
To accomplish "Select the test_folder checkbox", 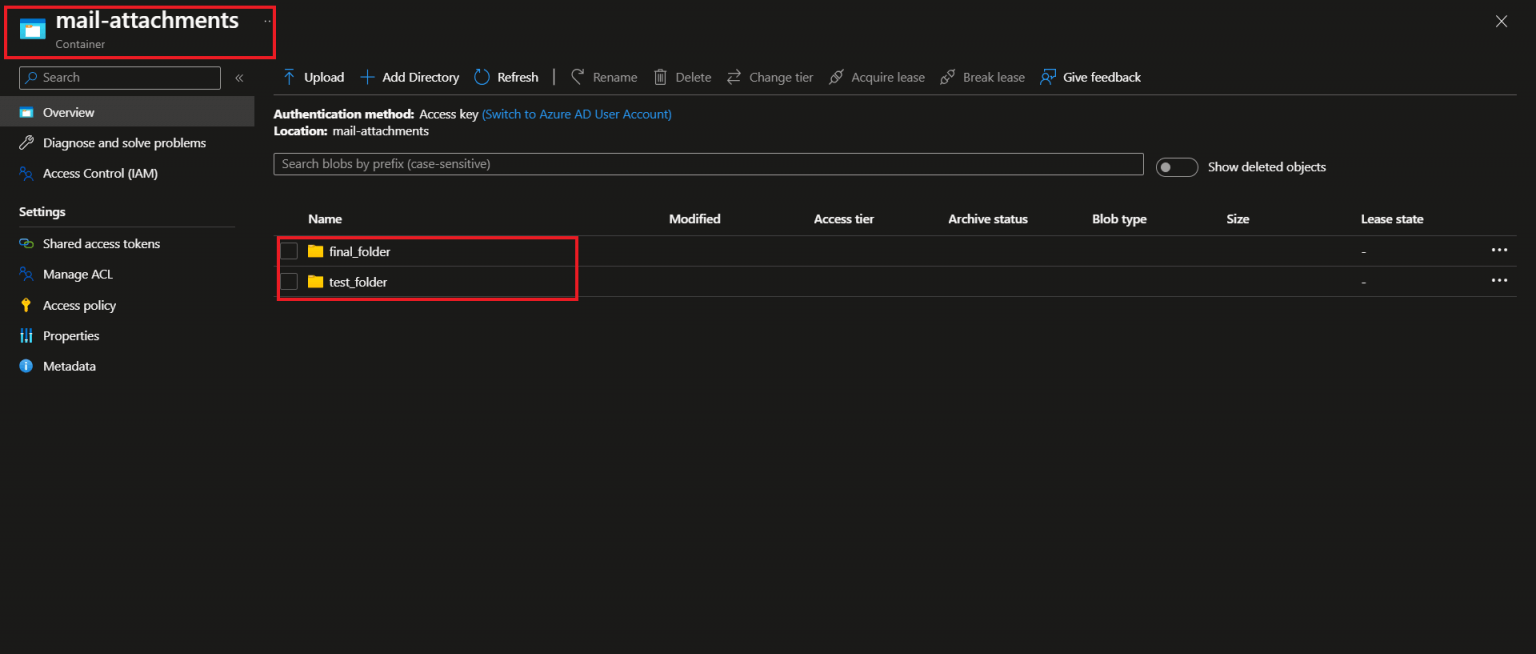I will (289, 281).
